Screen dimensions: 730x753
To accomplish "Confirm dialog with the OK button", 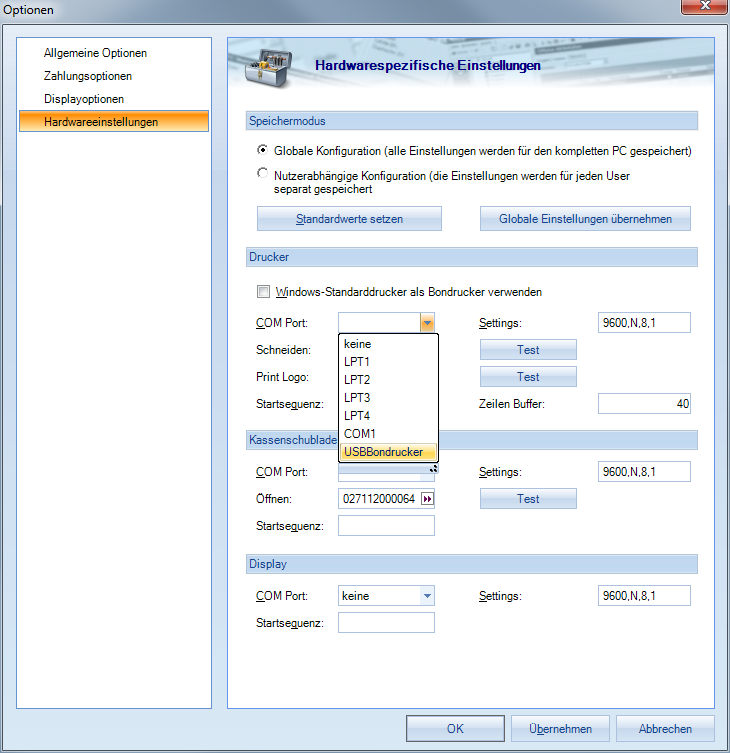I will click(x=455, y=729).
